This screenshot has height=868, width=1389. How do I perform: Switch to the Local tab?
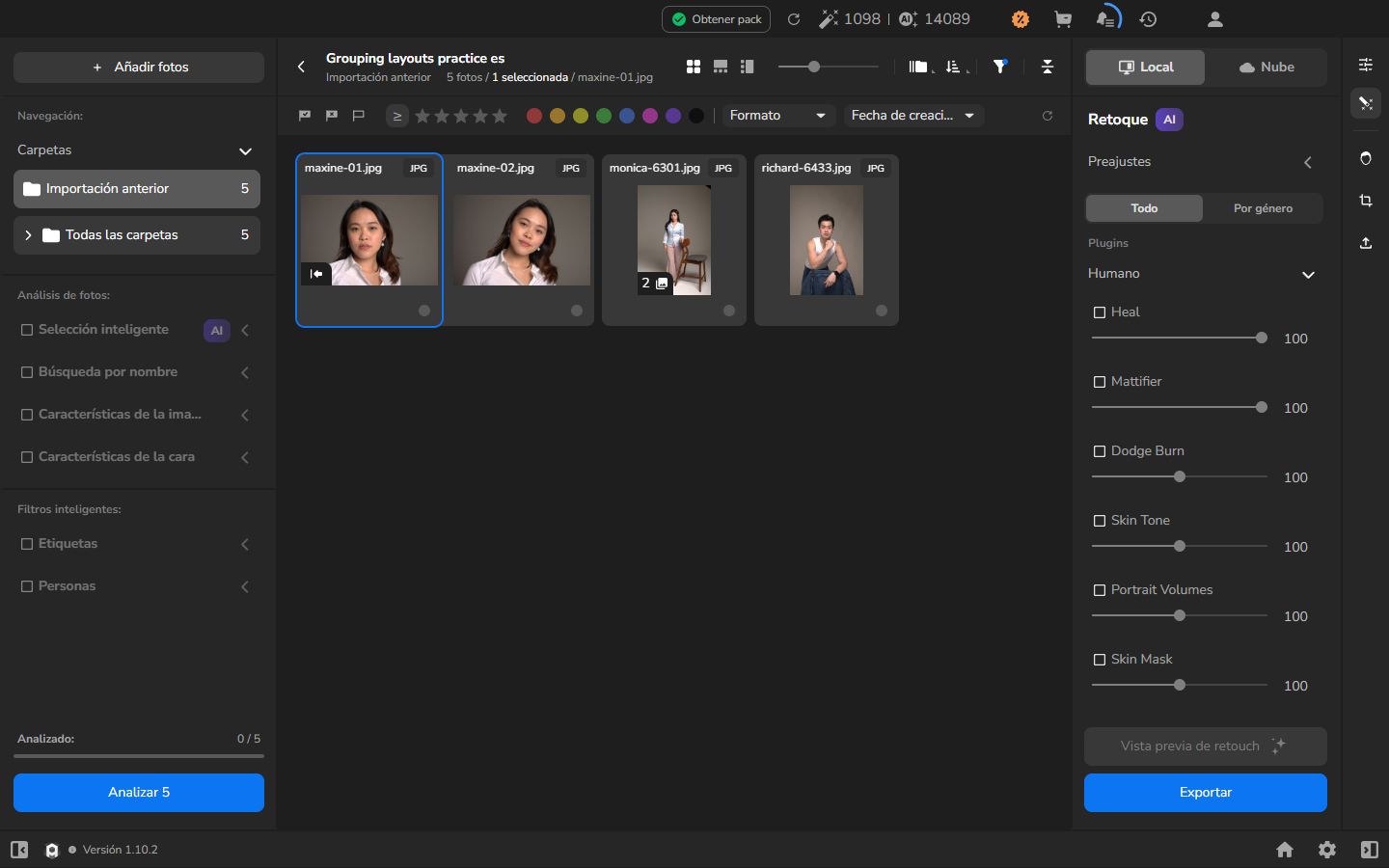tap(1146, 68)
